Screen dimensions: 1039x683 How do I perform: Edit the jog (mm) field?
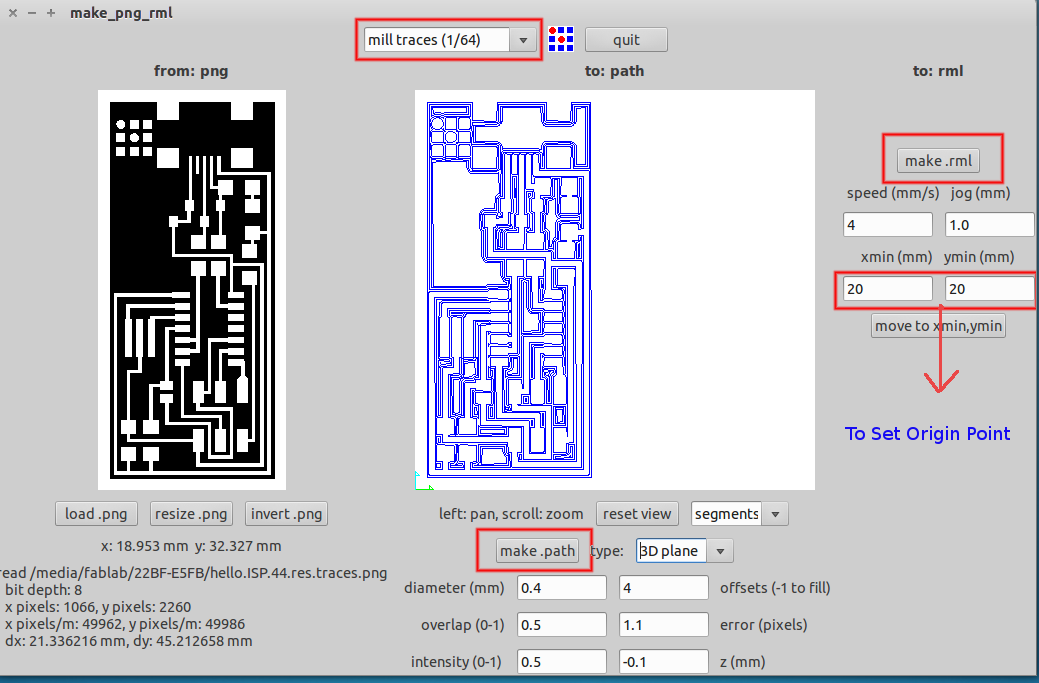[x=989, y=225]
